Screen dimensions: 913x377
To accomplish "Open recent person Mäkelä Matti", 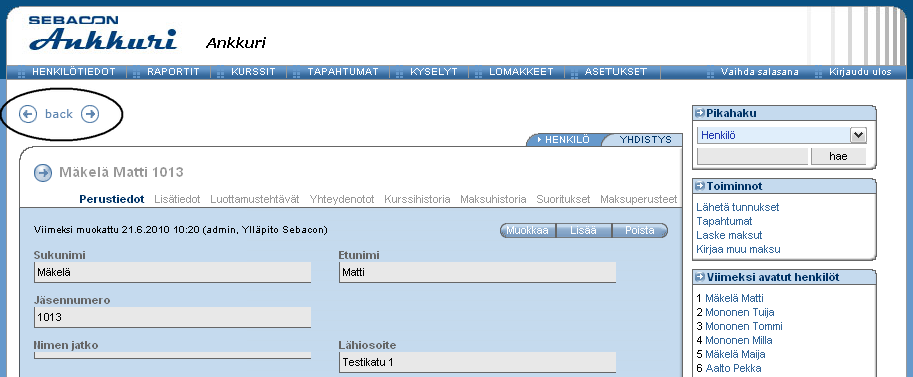I will (x=734, y=298).
